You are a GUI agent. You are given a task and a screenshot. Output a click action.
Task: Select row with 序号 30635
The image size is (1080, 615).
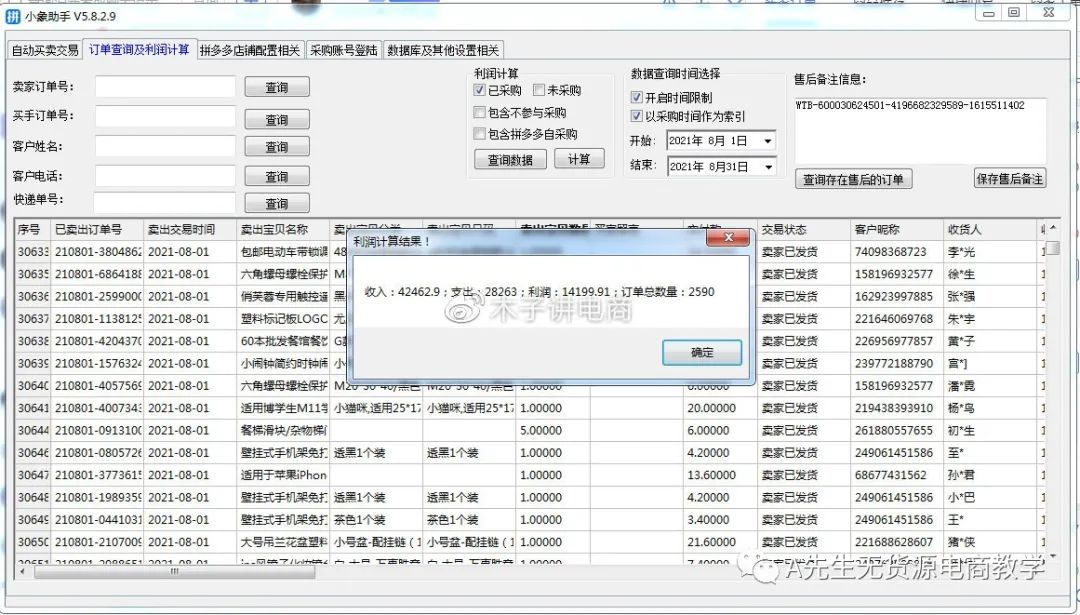click(33, 274)
